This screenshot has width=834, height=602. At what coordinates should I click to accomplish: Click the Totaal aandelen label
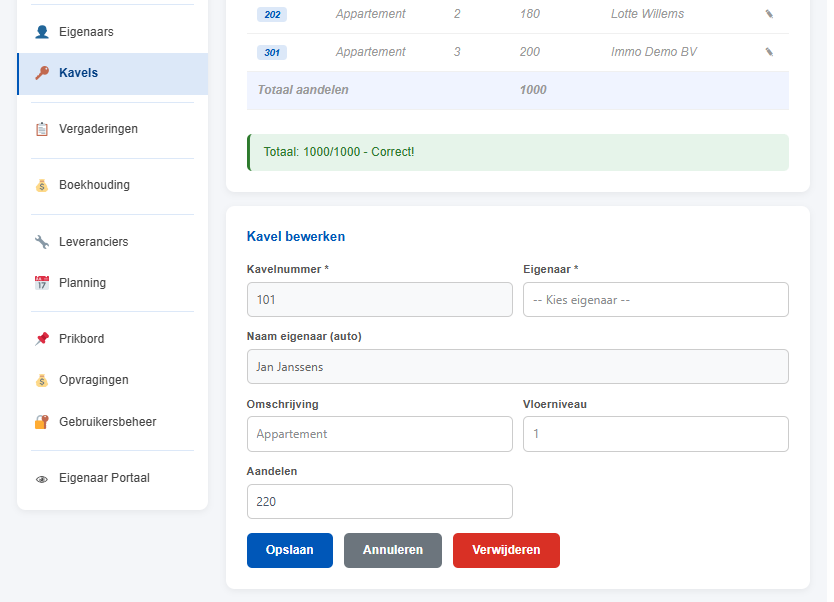click(x=303, y=90)
